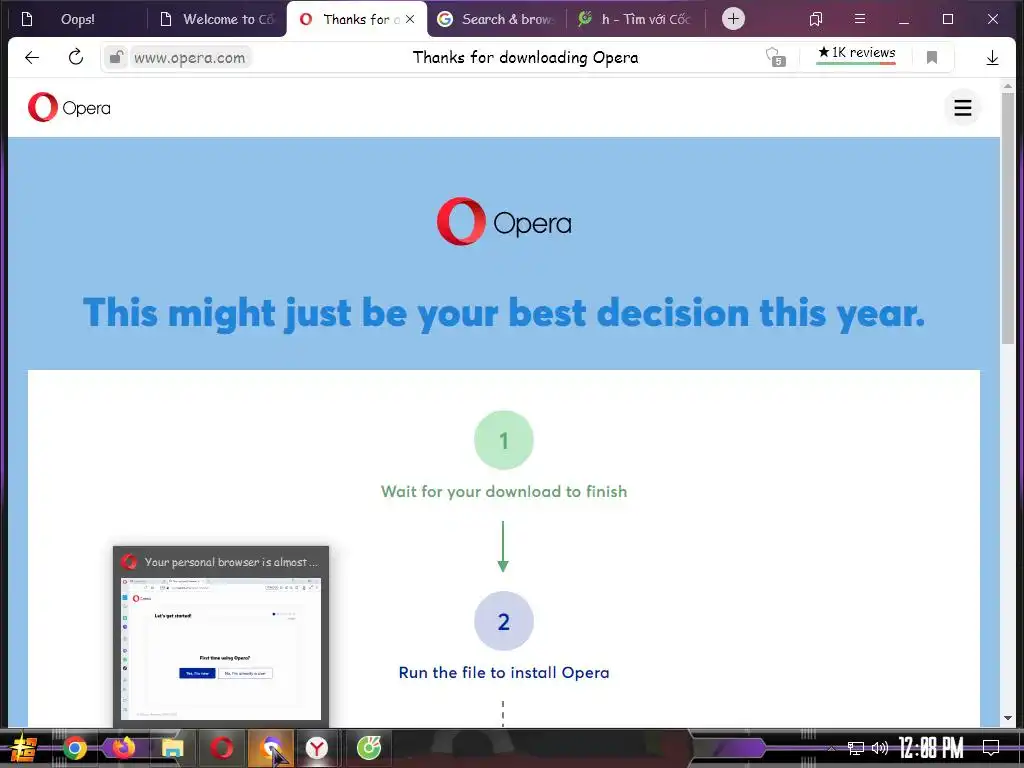The image size is (1024, 768).
Task: Open the notification center icon
Action: (991, 748)
